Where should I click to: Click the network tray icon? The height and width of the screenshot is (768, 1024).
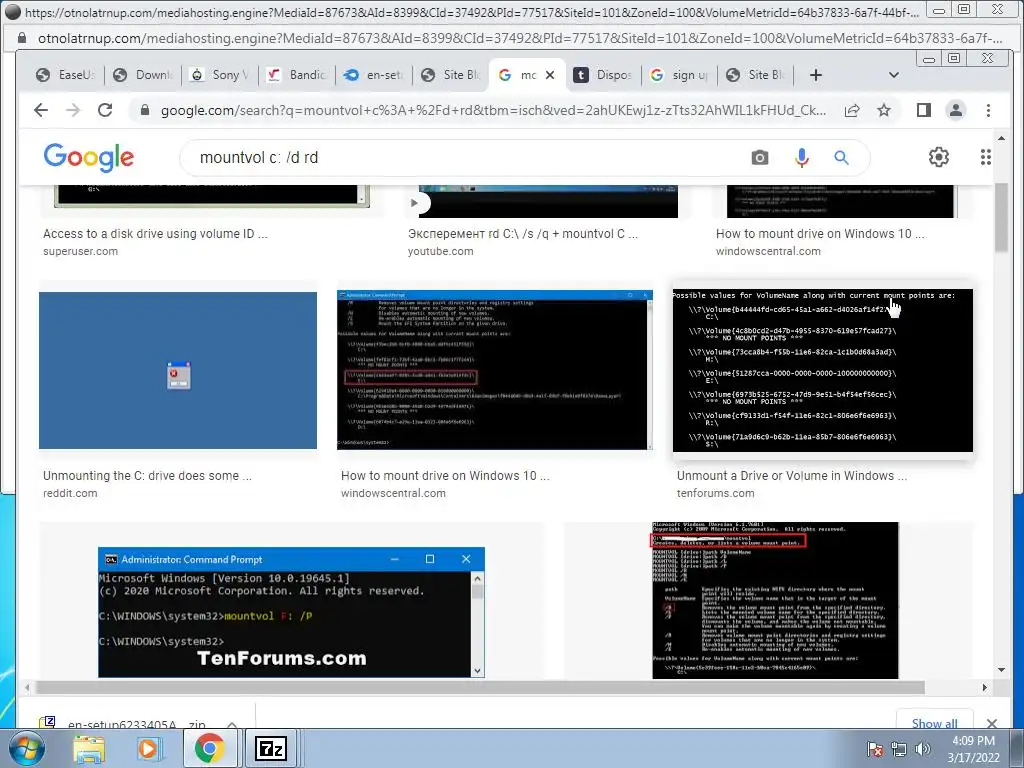click(899, 748)
